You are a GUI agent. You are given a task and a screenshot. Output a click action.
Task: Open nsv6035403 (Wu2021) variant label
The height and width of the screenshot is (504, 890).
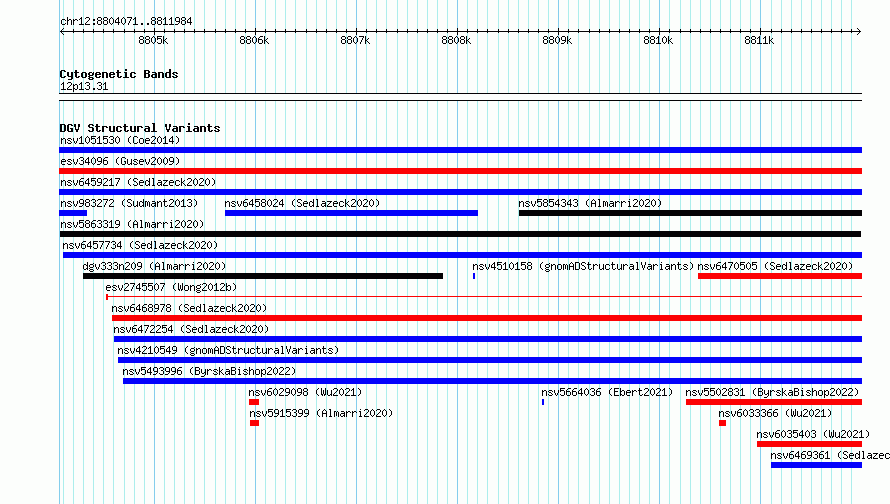(x=813, y=434)
